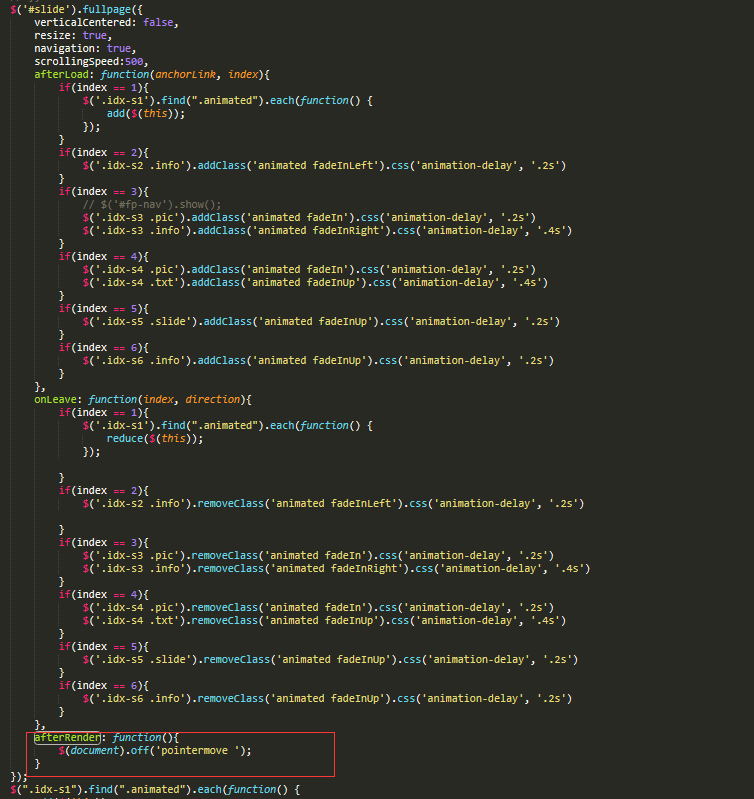Image resolution: width=754 pixels, height=799 pixels.
Task: Click the .idx-s6 .info addClass fadeInUp line
Action: pos(318,361)
